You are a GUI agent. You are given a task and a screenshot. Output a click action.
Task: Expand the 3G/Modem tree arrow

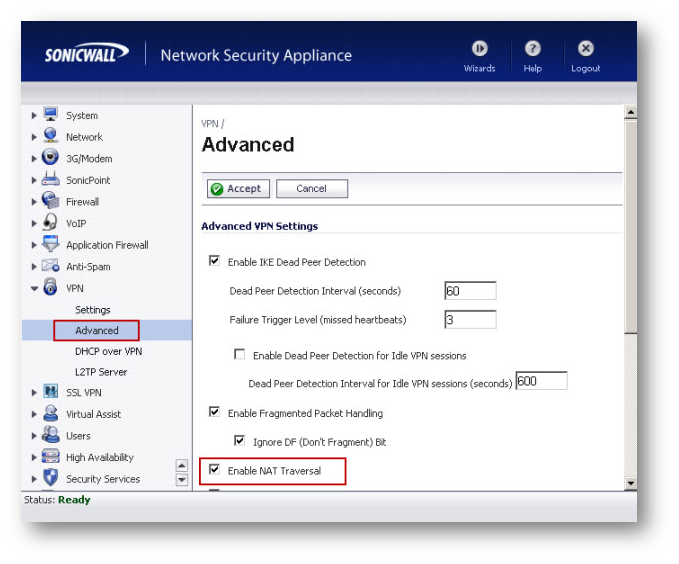(x=34, y=159)
